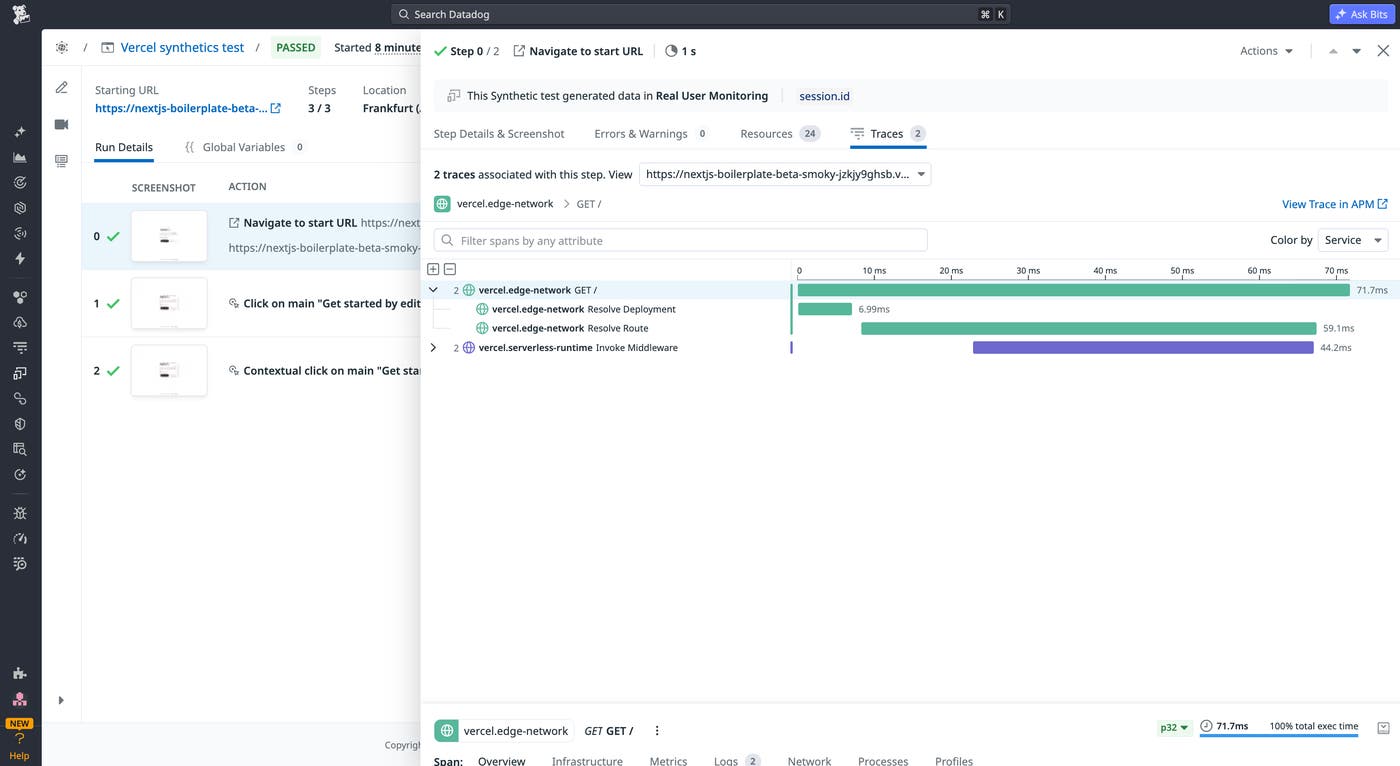Open the hexagon icon in left sidebar
Screen dimensions: 1400x766
[20, 208]
